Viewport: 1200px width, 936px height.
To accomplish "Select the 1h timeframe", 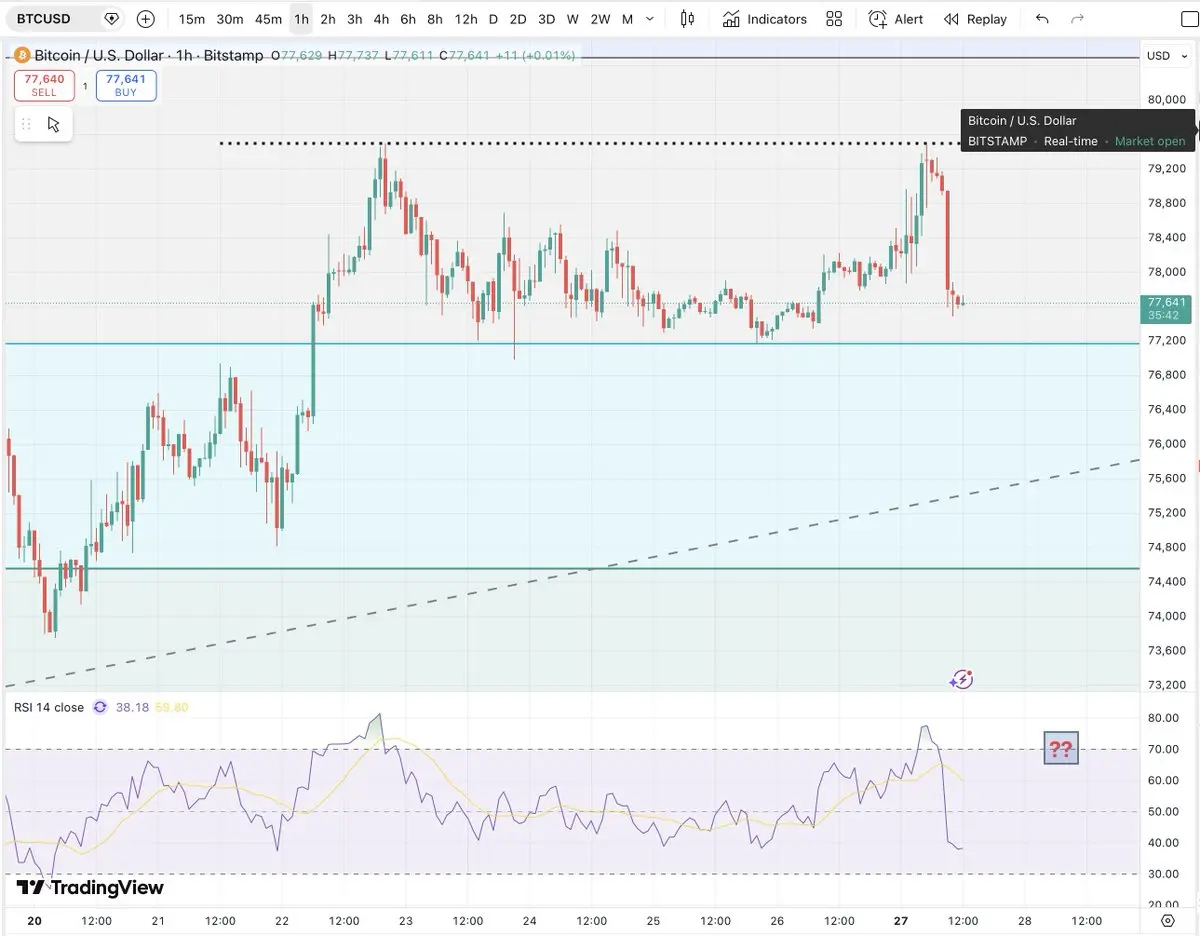I will 301,19.
